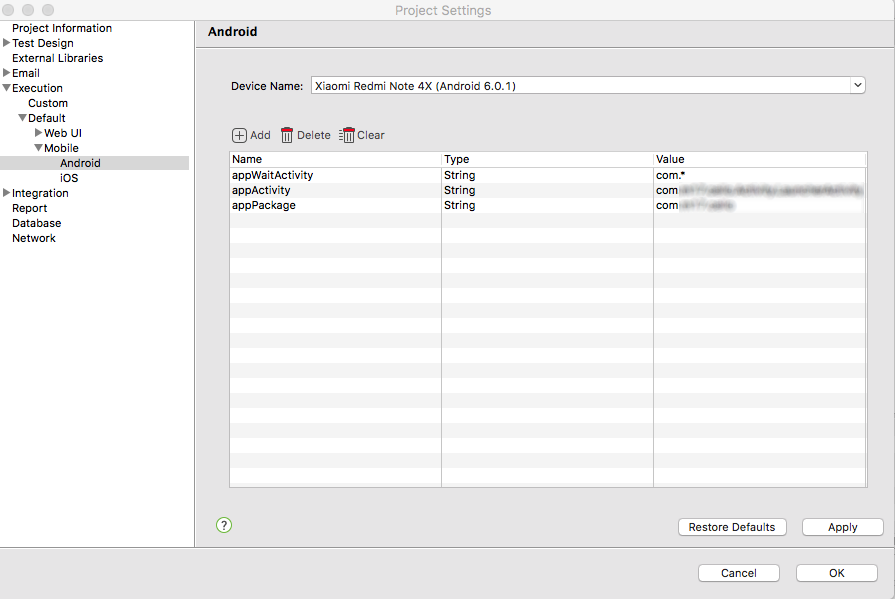
Task: Select Project Information in sidebar
Action: [62, 28]
